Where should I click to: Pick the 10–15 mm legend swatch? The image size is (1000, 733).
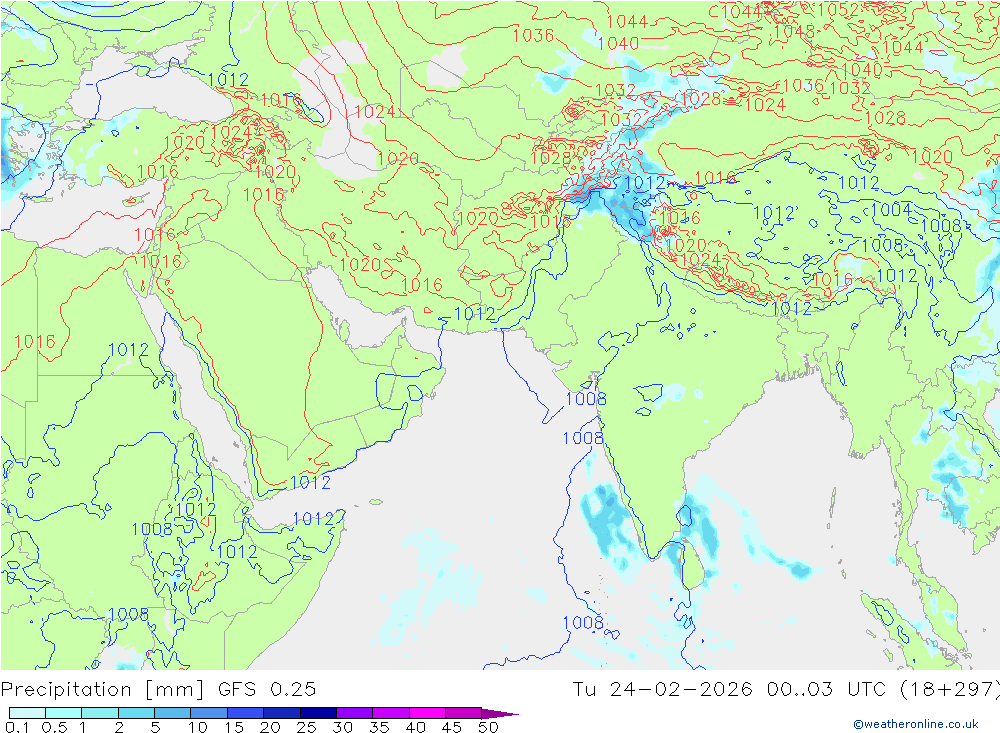pos(209,713)
